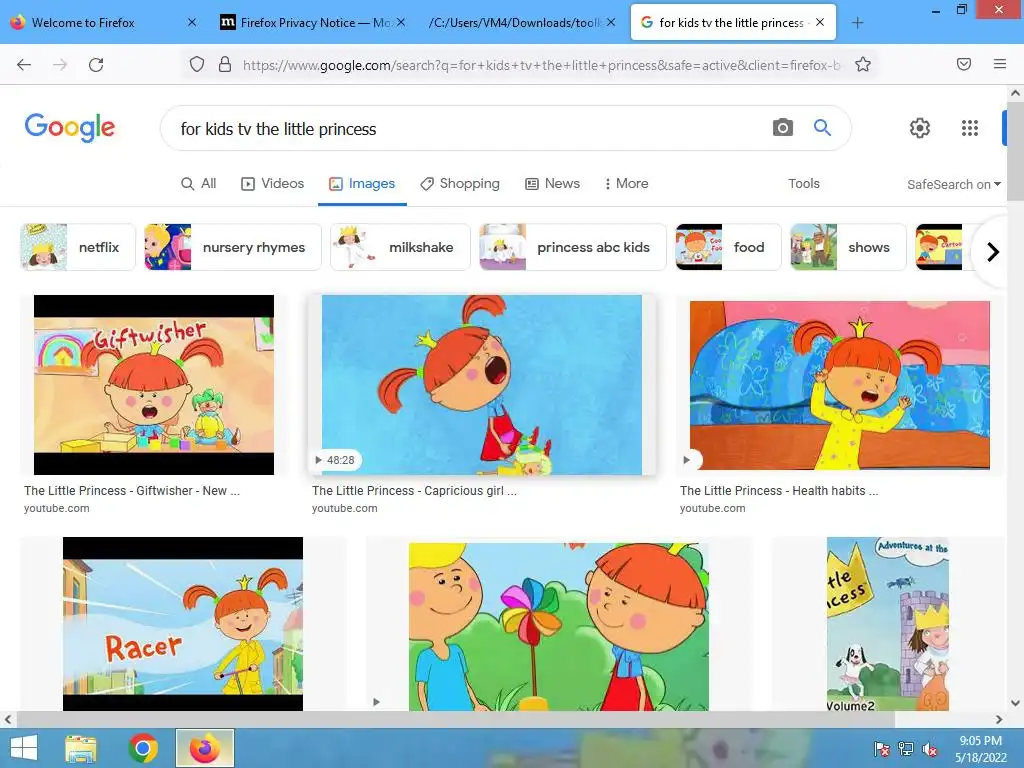The height and width of the screenshot is (768, 1024).
Task: Click Firefox taskbar icon
Action: tap(205, 748)
